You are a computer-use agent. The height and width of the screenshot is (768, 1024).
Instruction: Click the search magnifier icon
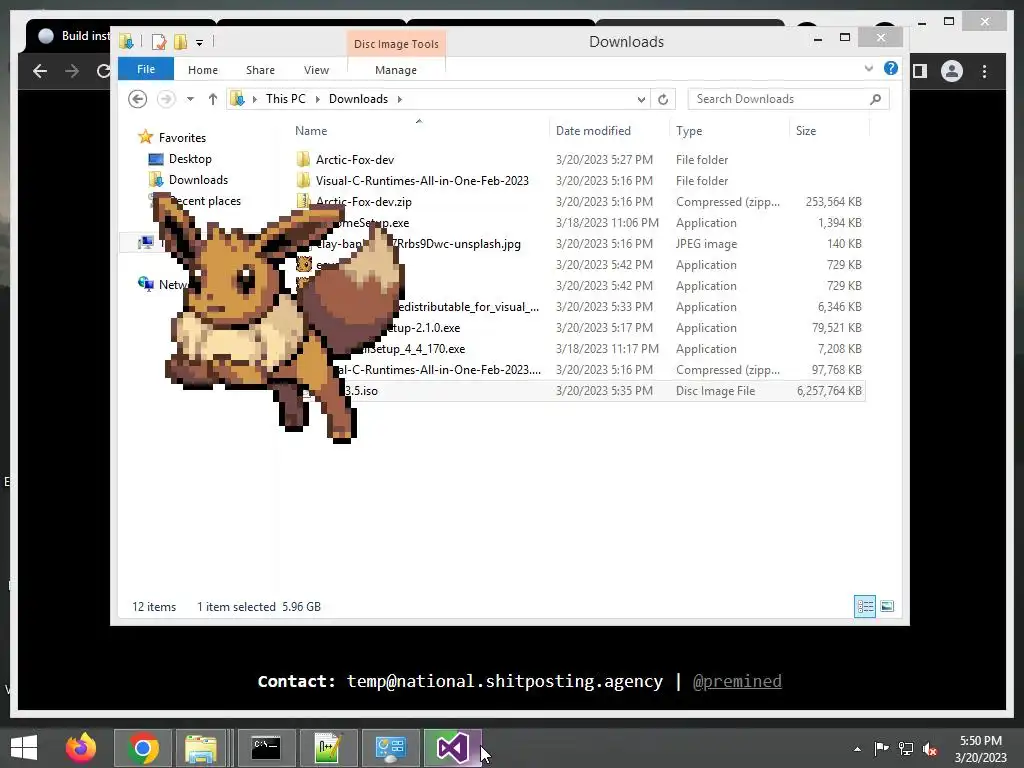[x=876, y=99]
